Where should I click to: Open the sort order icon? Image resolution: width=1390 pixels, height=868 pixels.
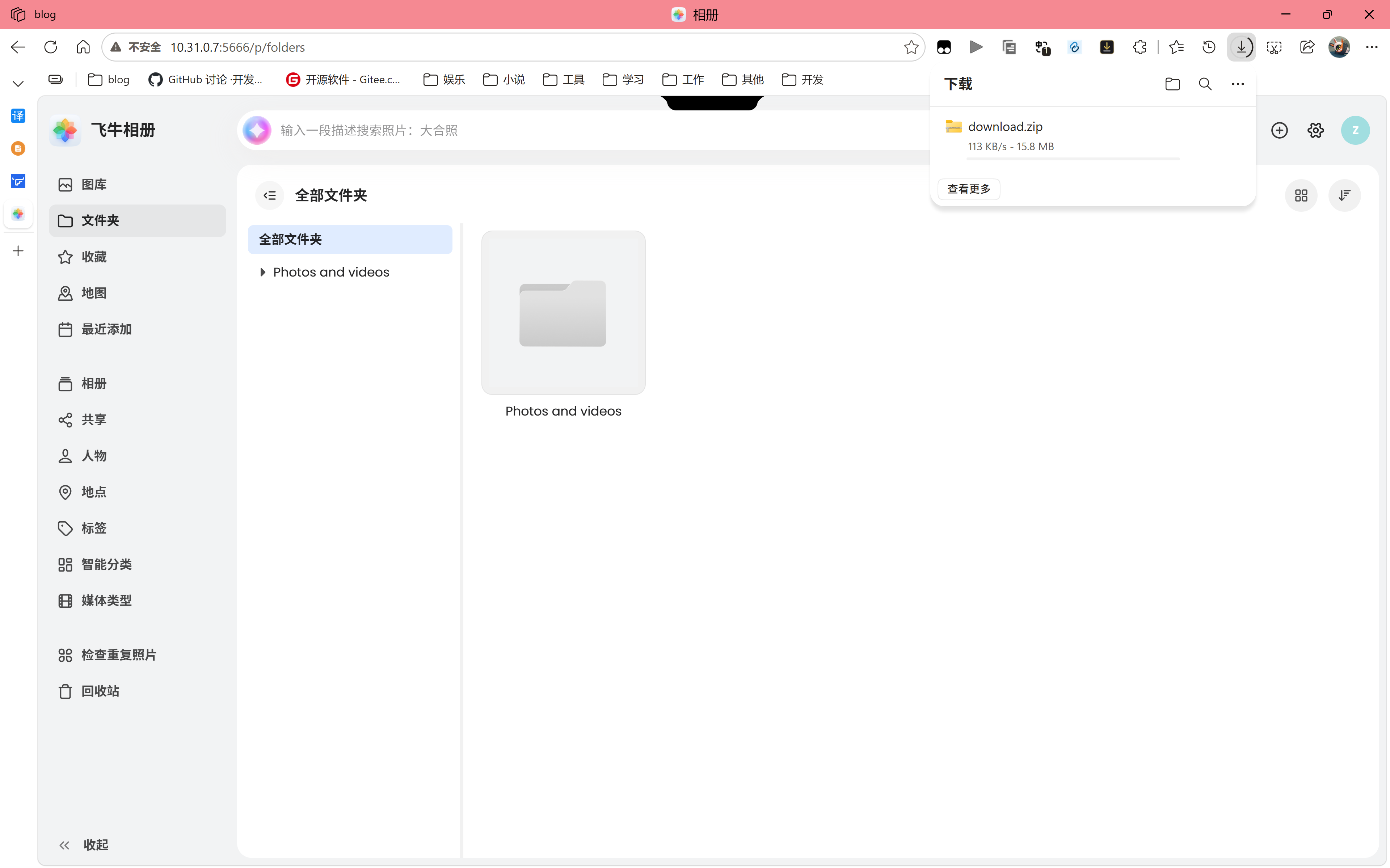point(1344,195)
